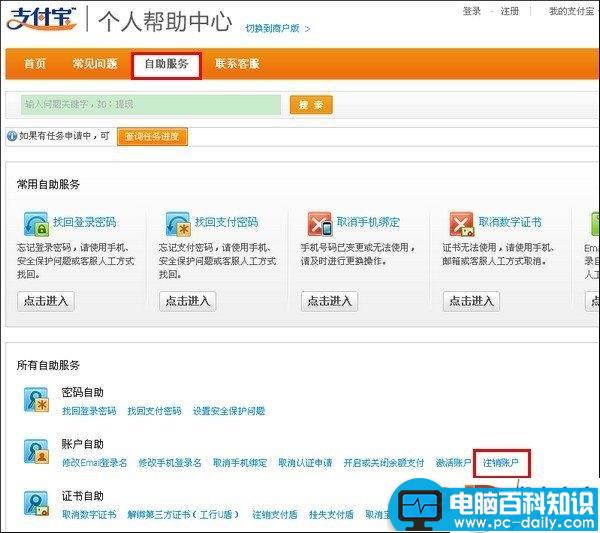Click the 取消手机绑定 phone icon
The width and height of the screenshot is (600, 533).
320,224
